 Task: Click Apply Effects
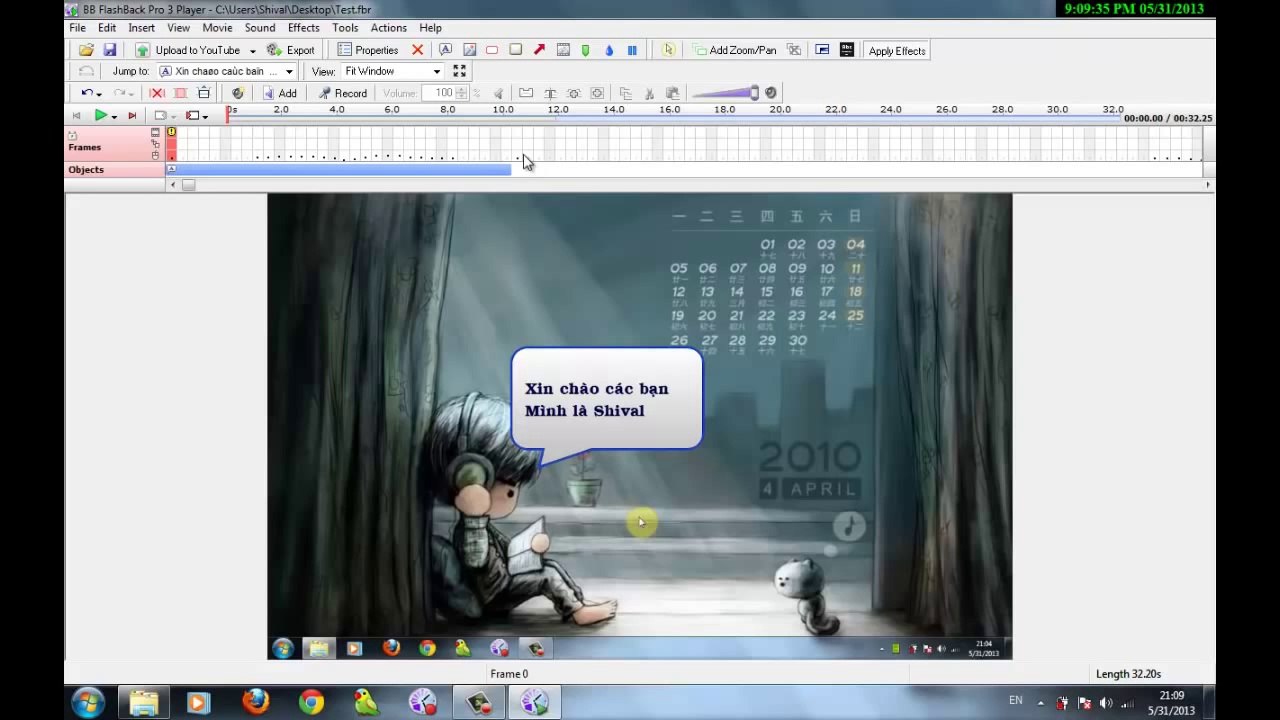coord(897,51)
